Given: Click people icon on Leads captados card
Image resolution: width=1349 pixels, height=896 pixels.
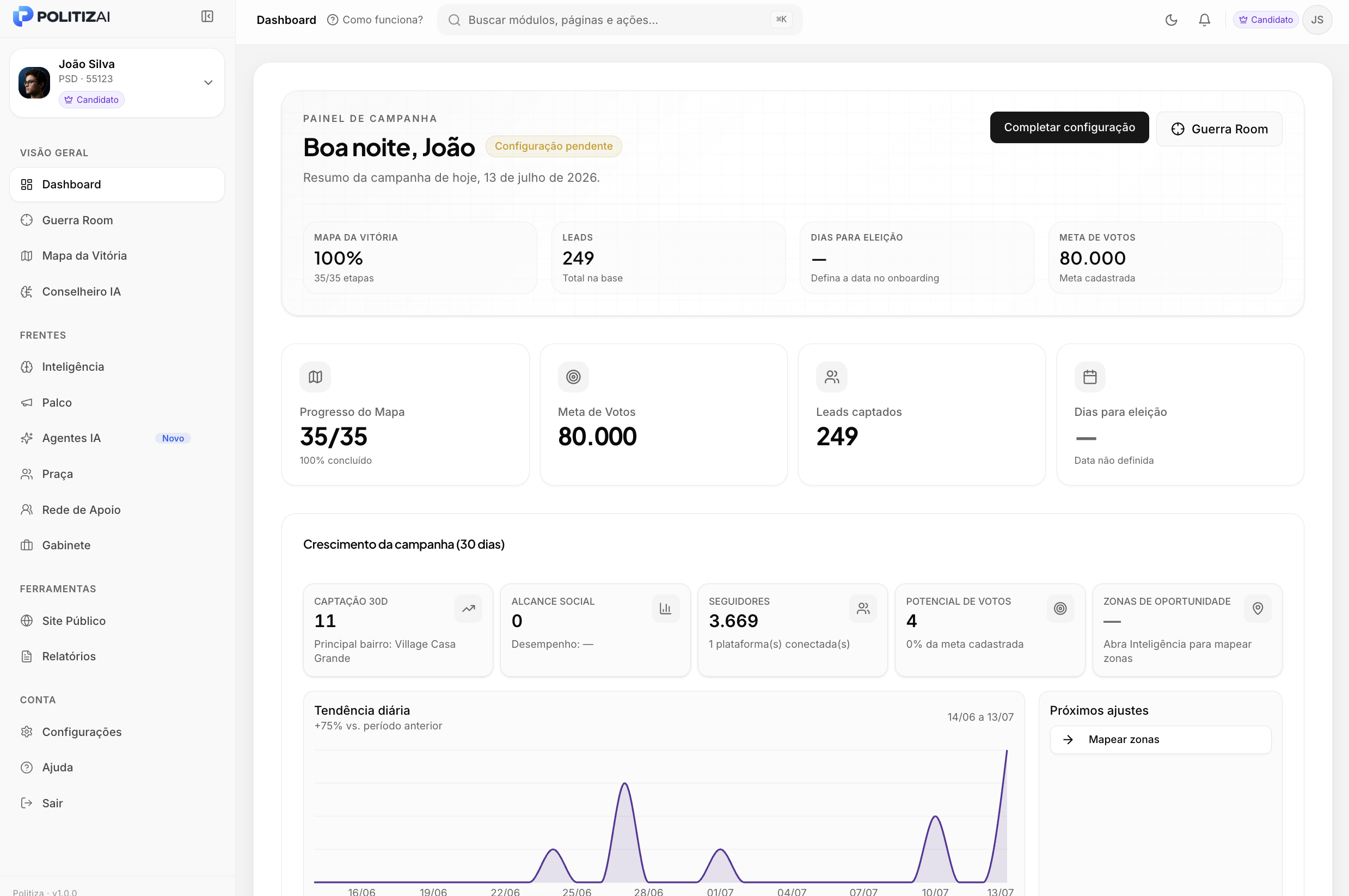Looking at the screenshot, I should pos(831,377).
